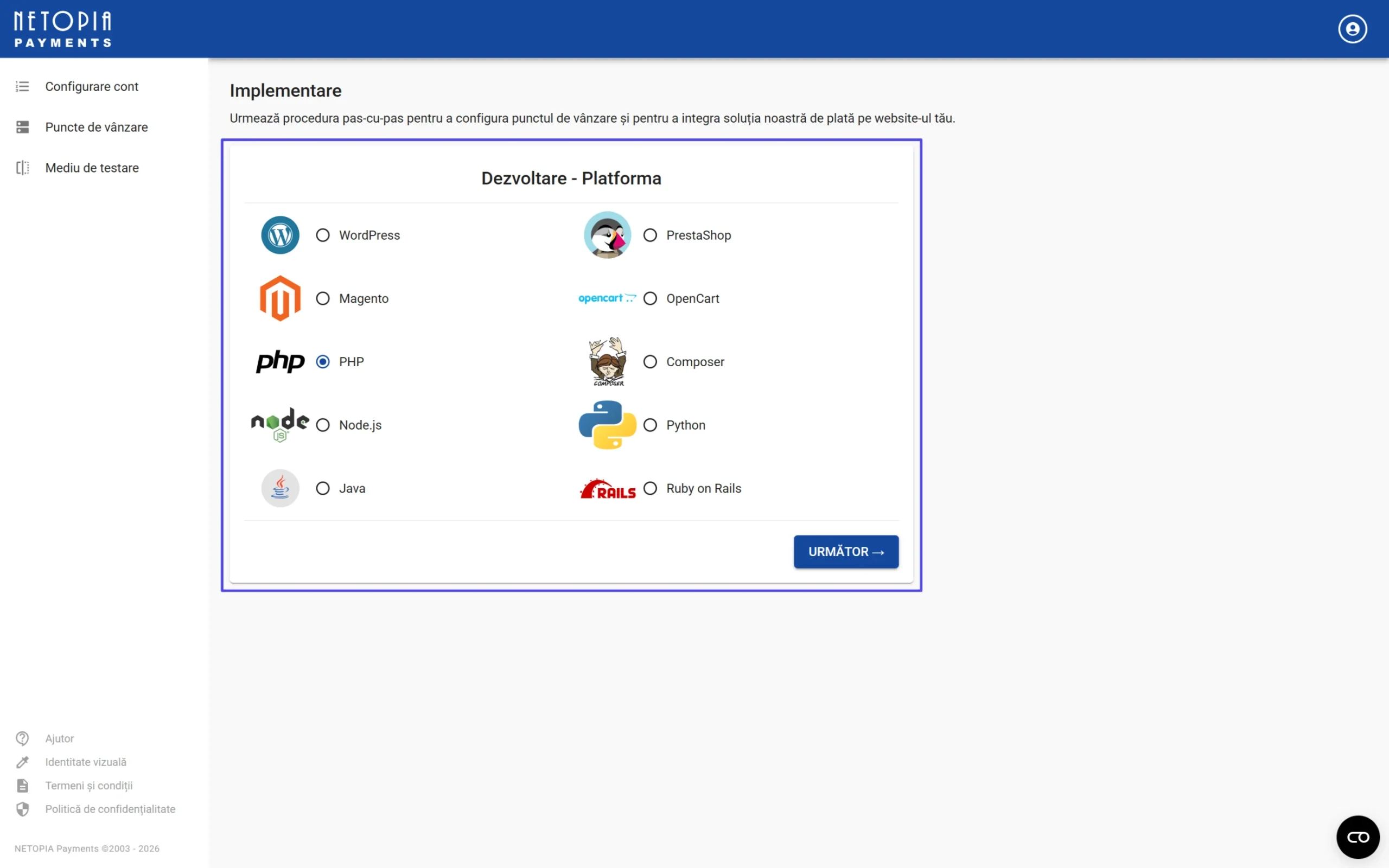Select the WordPress radio button

[323, 235]
